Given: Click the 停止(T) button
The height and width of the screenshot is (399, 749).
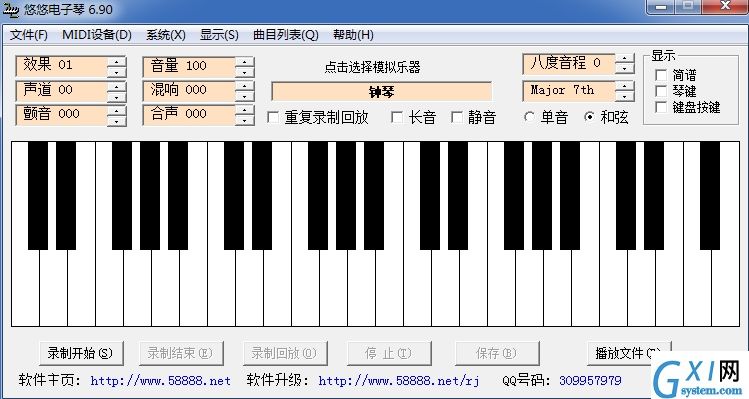Looking at the screenshot, I should click(389, 354).
